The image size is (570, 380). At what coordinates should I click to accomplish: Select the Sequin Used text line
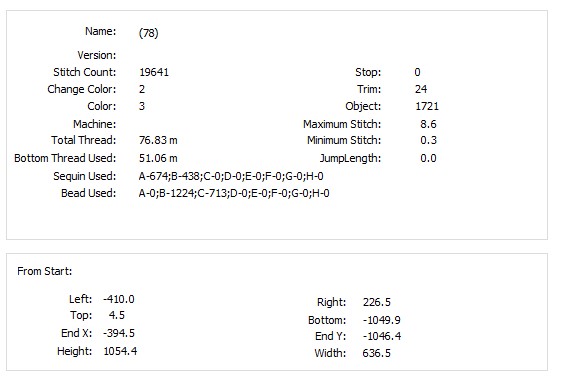click(x=231, y=176)
